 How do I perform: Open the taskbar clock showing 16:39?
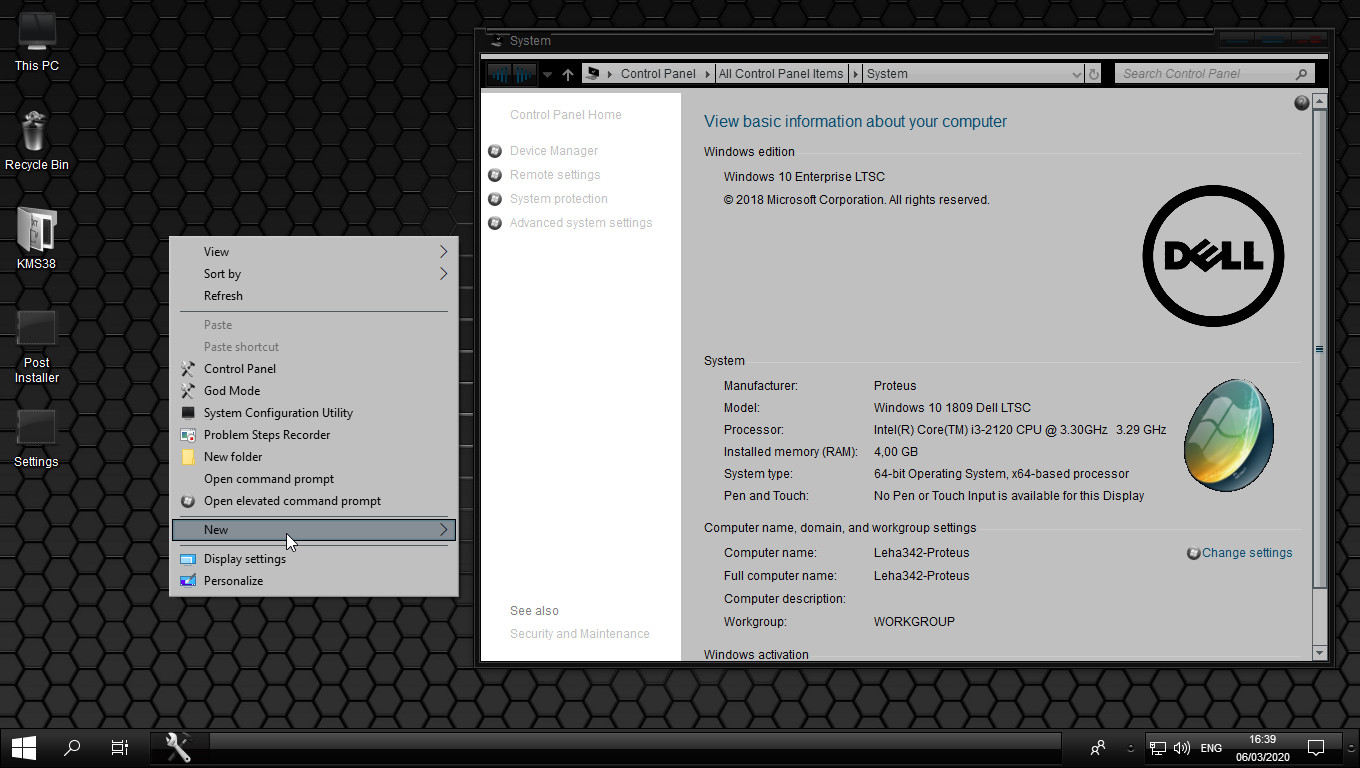[x=1263, y=748]
